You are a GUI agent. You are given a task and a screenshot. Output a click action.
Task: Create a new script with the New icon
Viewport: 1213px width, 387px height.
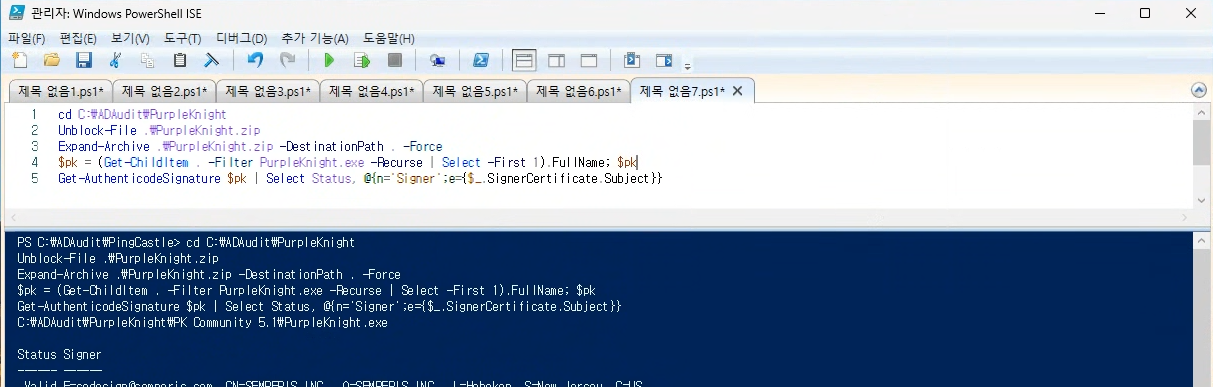coord(19,61)
